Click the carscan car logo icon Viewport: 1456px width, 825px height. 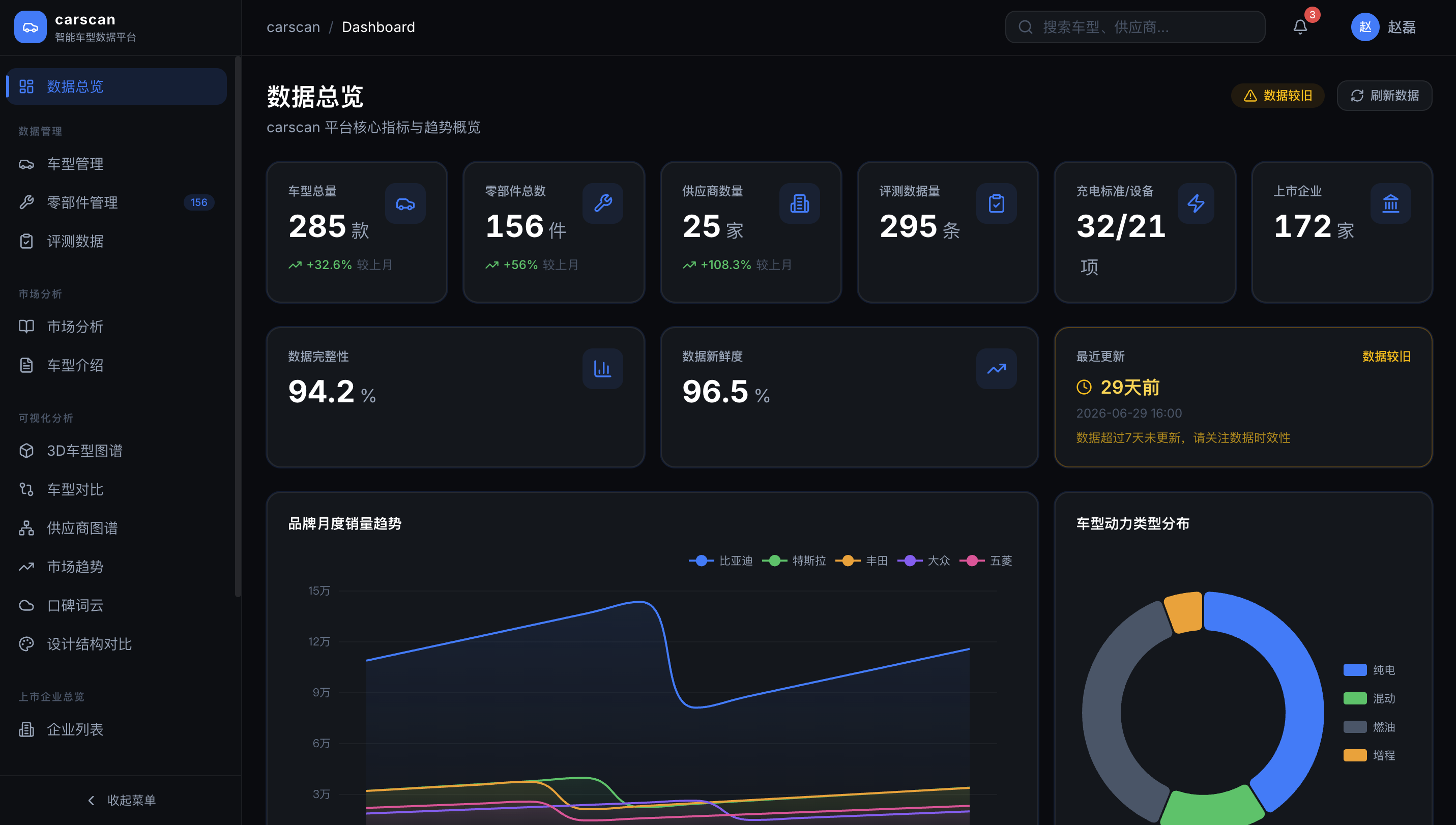(x=30, y=26)
